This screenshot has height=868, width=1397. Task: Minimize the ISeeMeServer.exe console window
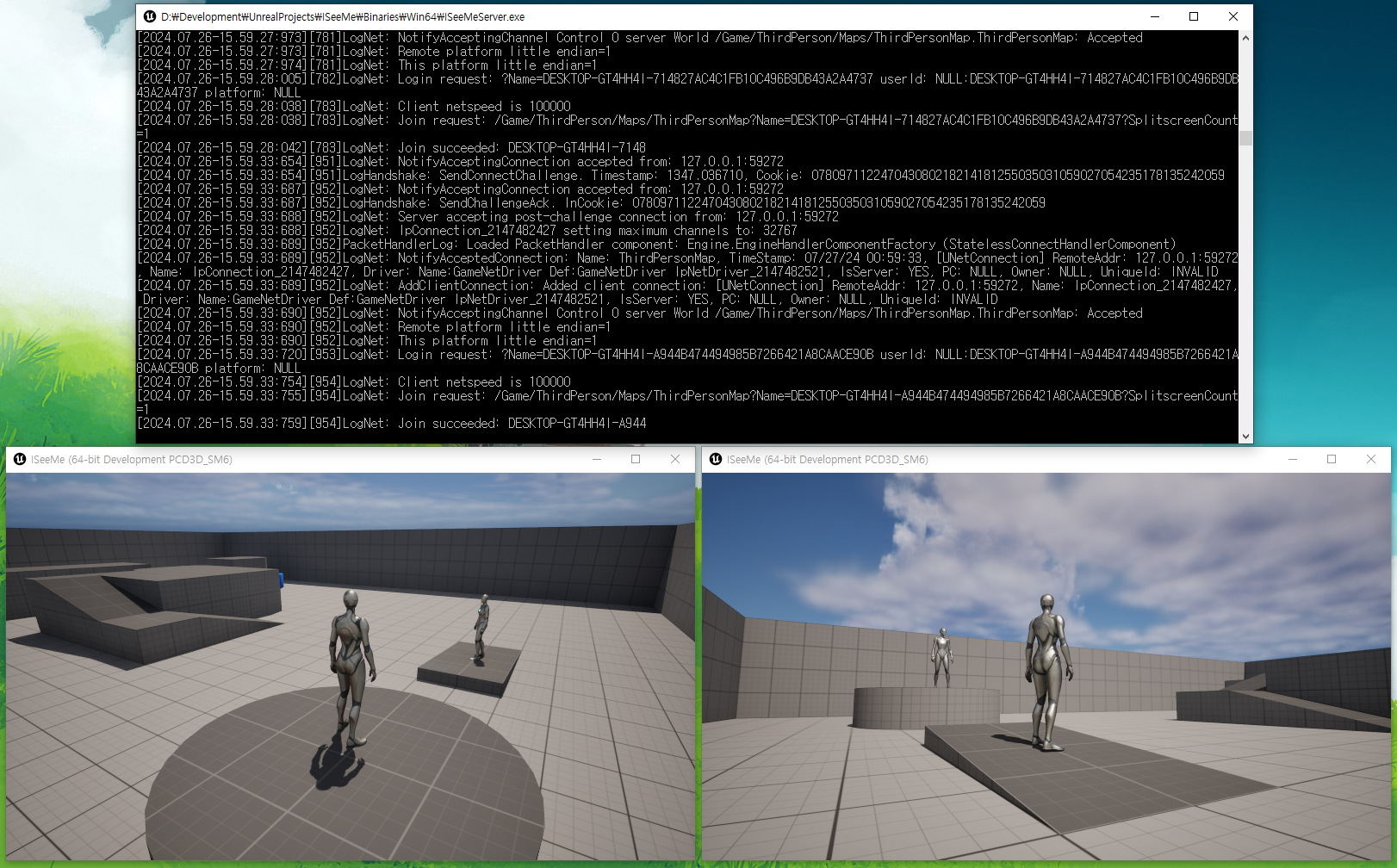pos(1154,16)
